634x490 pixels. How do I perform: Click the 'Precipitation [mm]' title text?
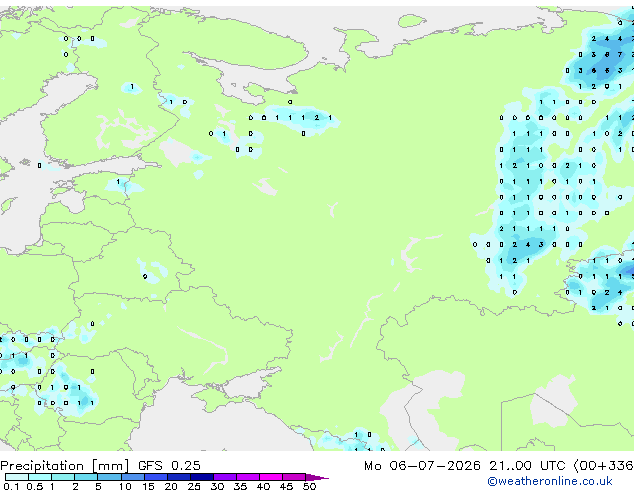point(65,466)
